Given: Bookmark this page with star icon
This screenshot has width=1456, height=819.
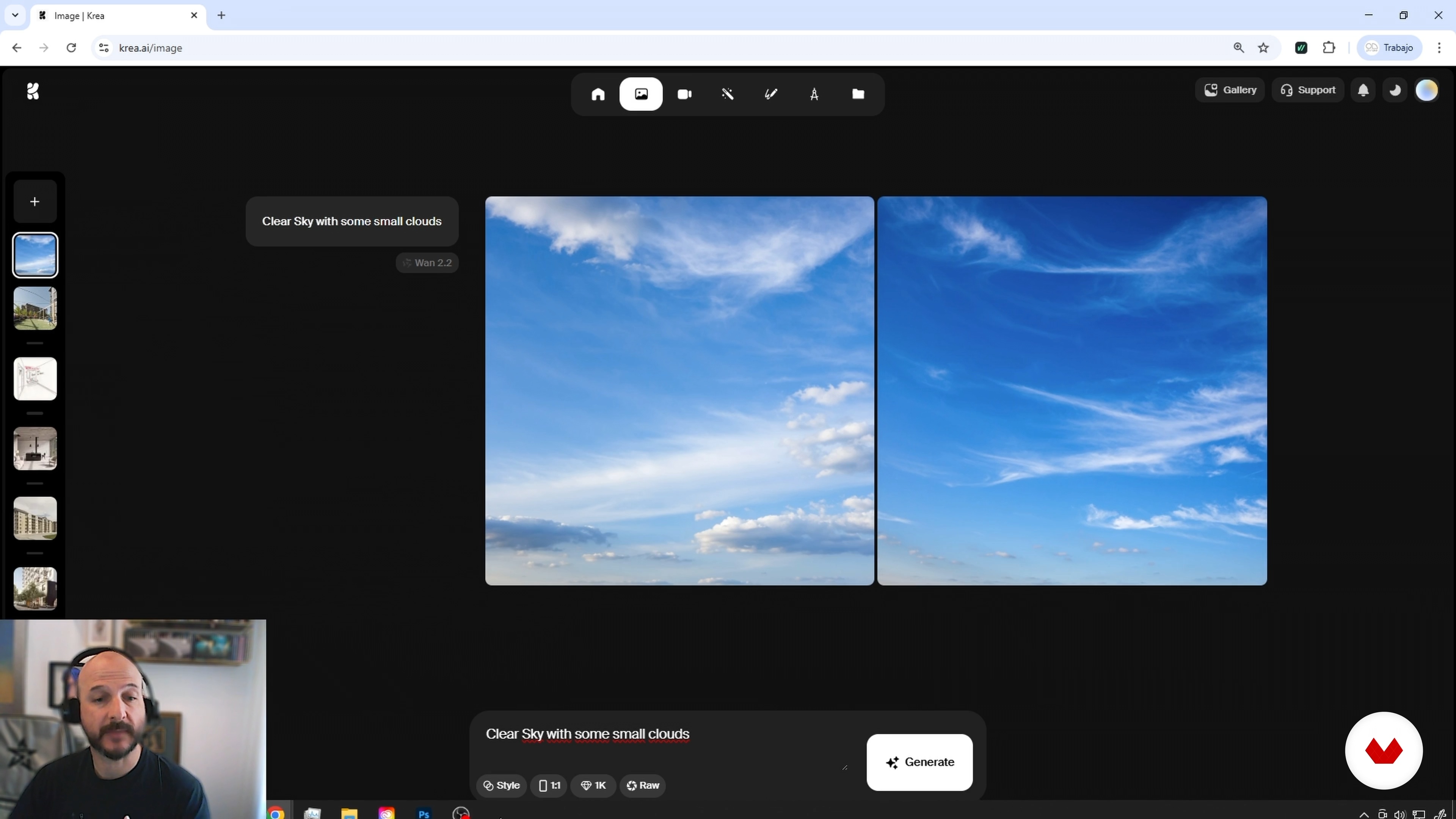Looking at the screenshot, I should 1263,48.
